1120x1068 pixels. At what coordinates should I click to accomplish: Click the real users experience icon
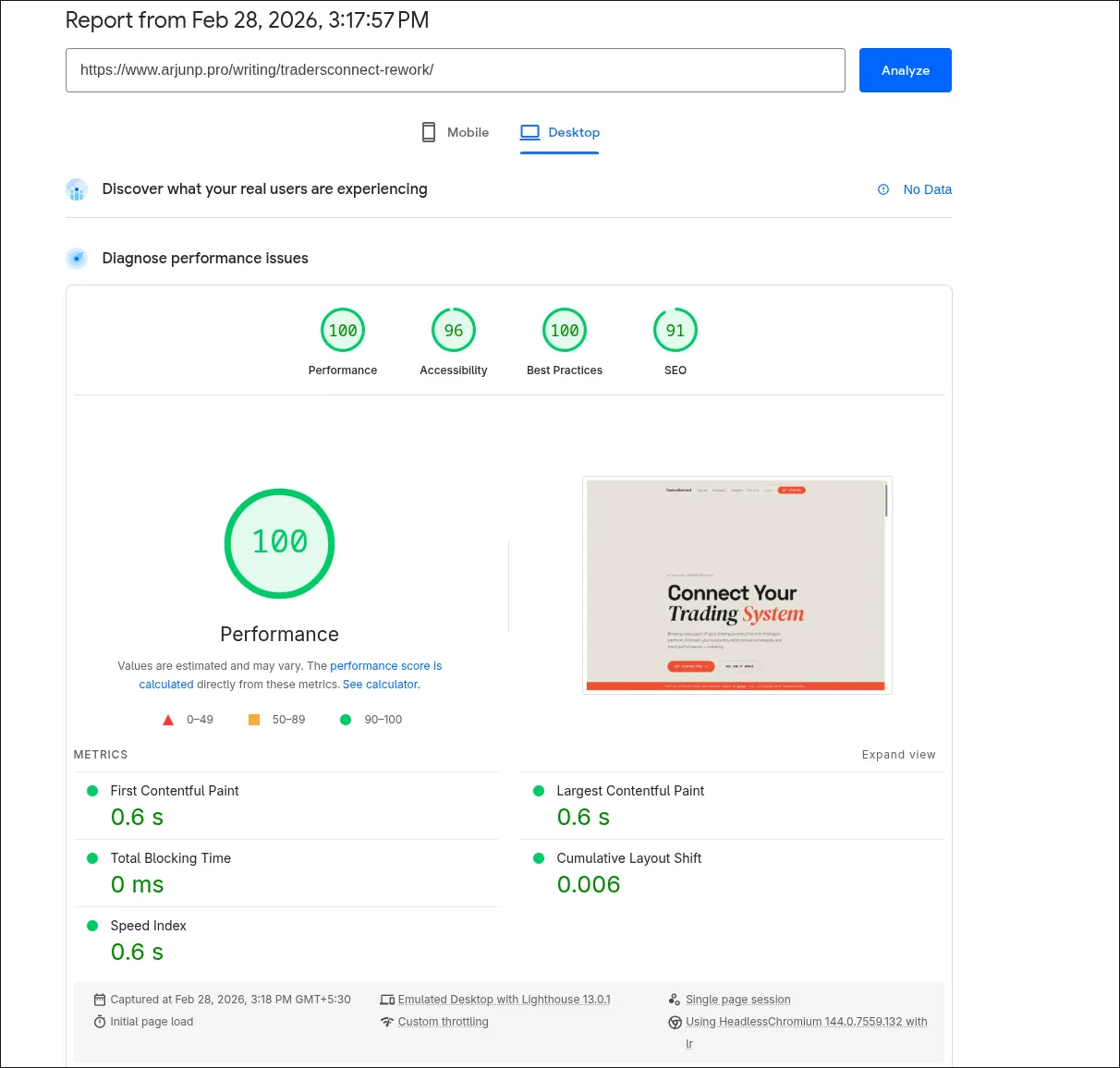click(77, 189)
